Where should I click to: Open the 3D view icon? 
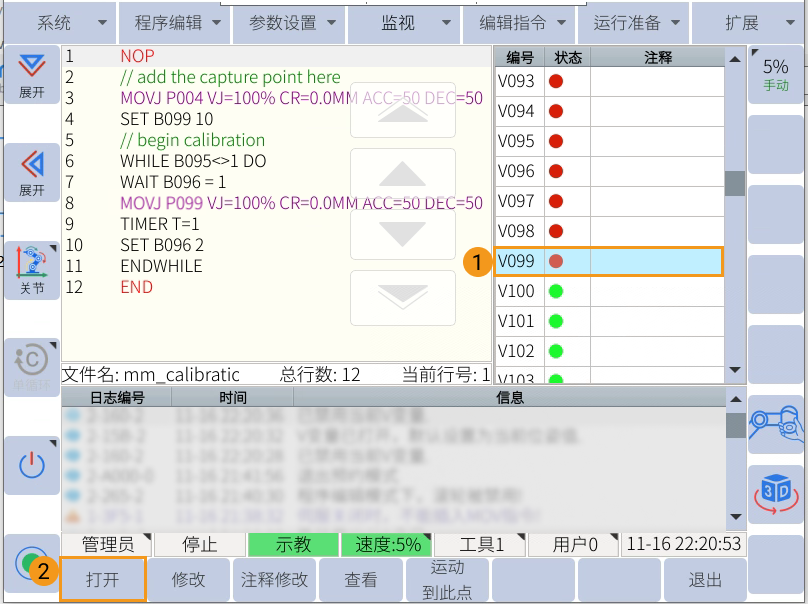point(776,494)
